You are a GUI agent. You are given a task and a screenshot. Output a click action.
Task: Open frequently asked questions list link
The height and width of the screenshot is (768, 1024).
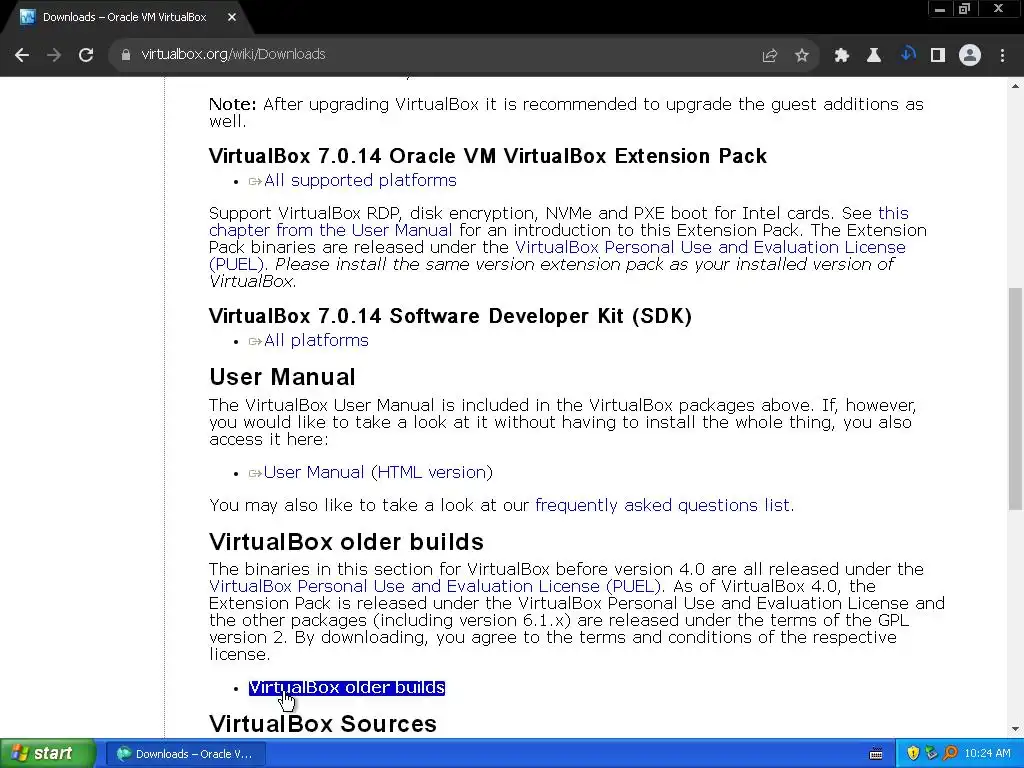pyautogui.click(x=664, y=505)
